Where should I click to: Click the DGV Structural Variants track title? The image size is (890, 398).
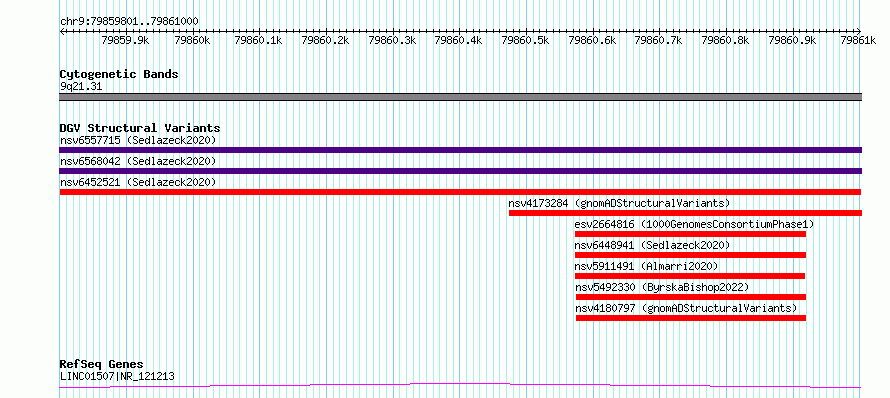[x=140, y=128]
